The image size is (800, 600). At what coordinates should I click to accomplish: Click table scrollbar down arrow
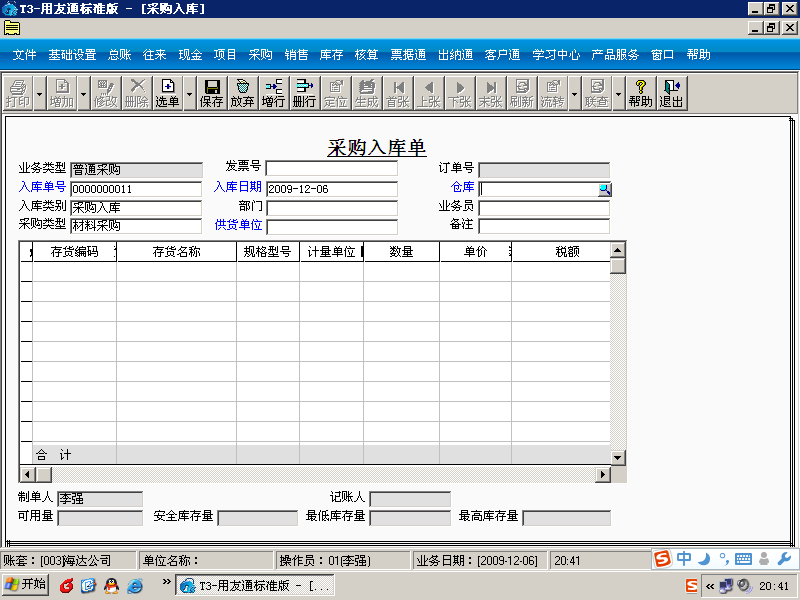[x=617, y=457]
